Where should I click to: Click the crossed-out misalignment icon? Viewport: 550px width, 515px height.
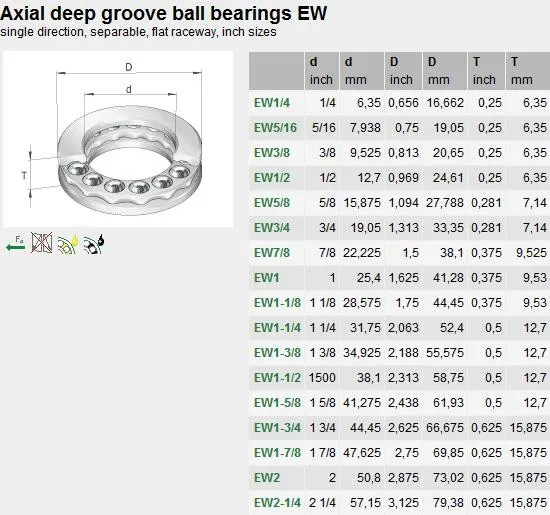(42, 242)
